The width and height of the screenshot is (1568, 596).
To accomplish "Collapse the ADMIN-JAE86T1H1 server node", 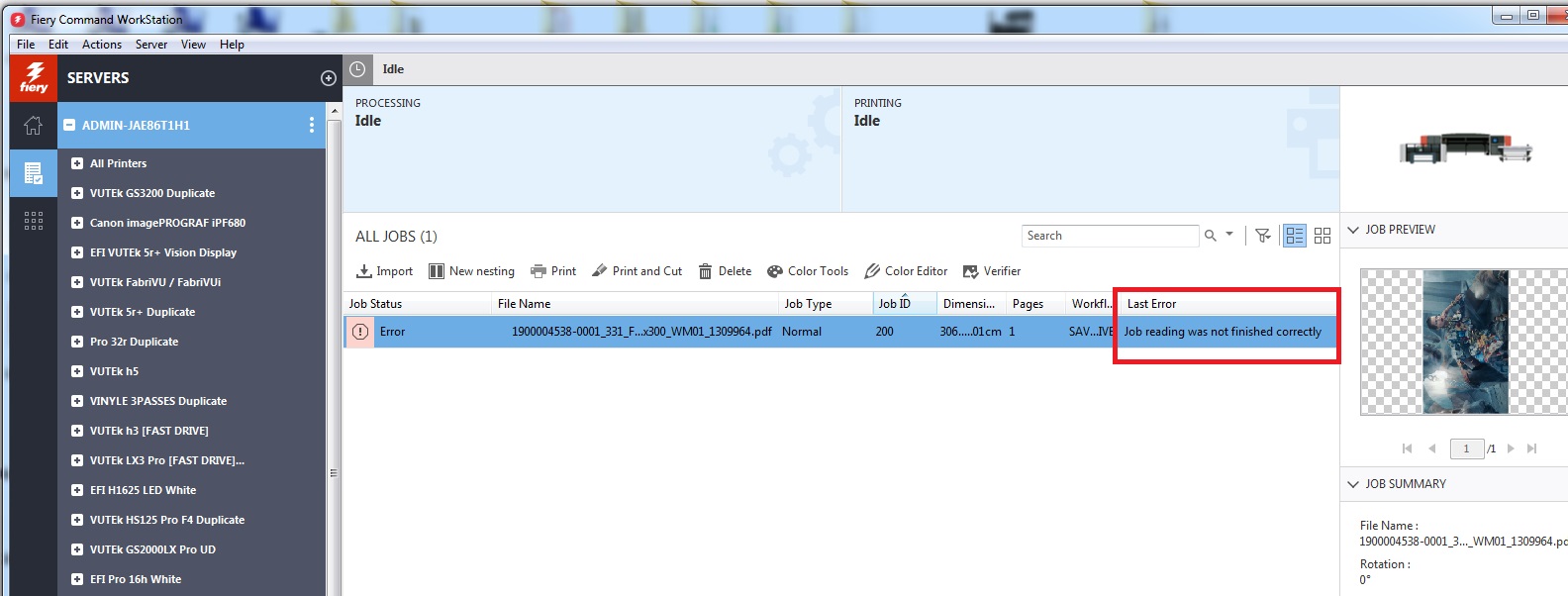I will click(69, 125).
